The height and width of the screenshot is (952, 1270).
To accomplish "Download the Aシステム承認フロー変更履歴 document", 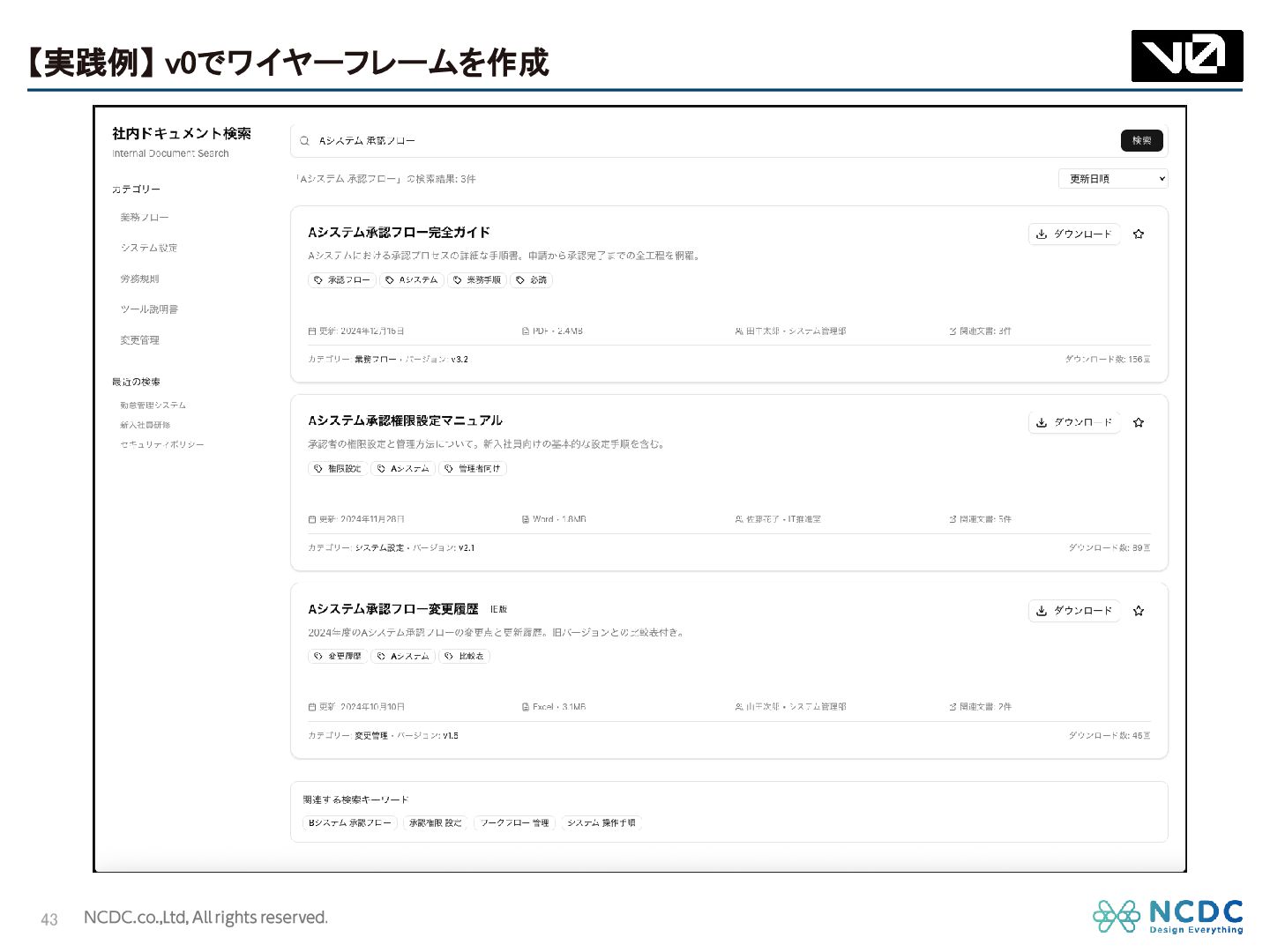I will click(1074, 611).
